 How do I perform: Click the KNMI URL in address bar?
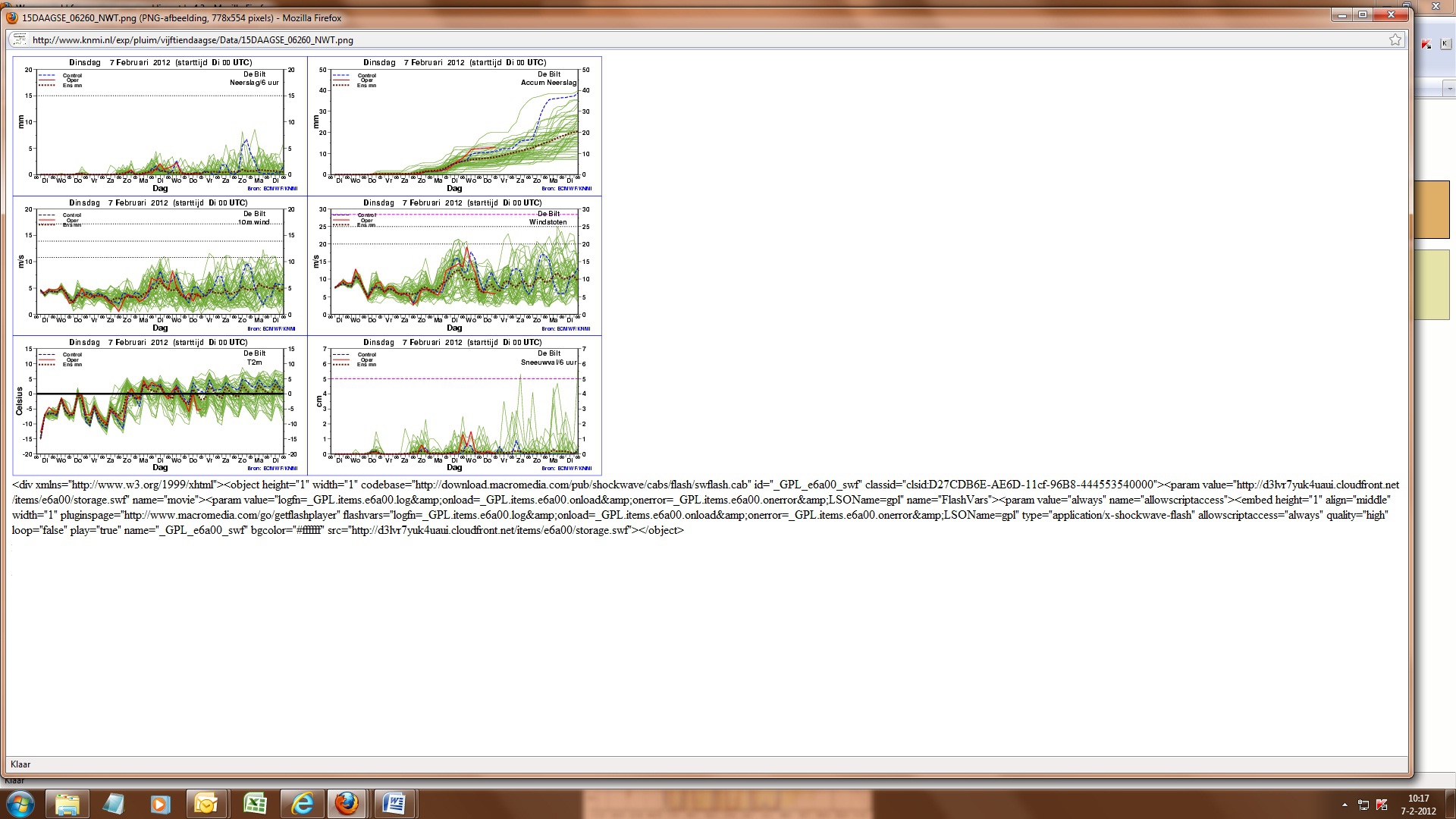tap(193, 40)
